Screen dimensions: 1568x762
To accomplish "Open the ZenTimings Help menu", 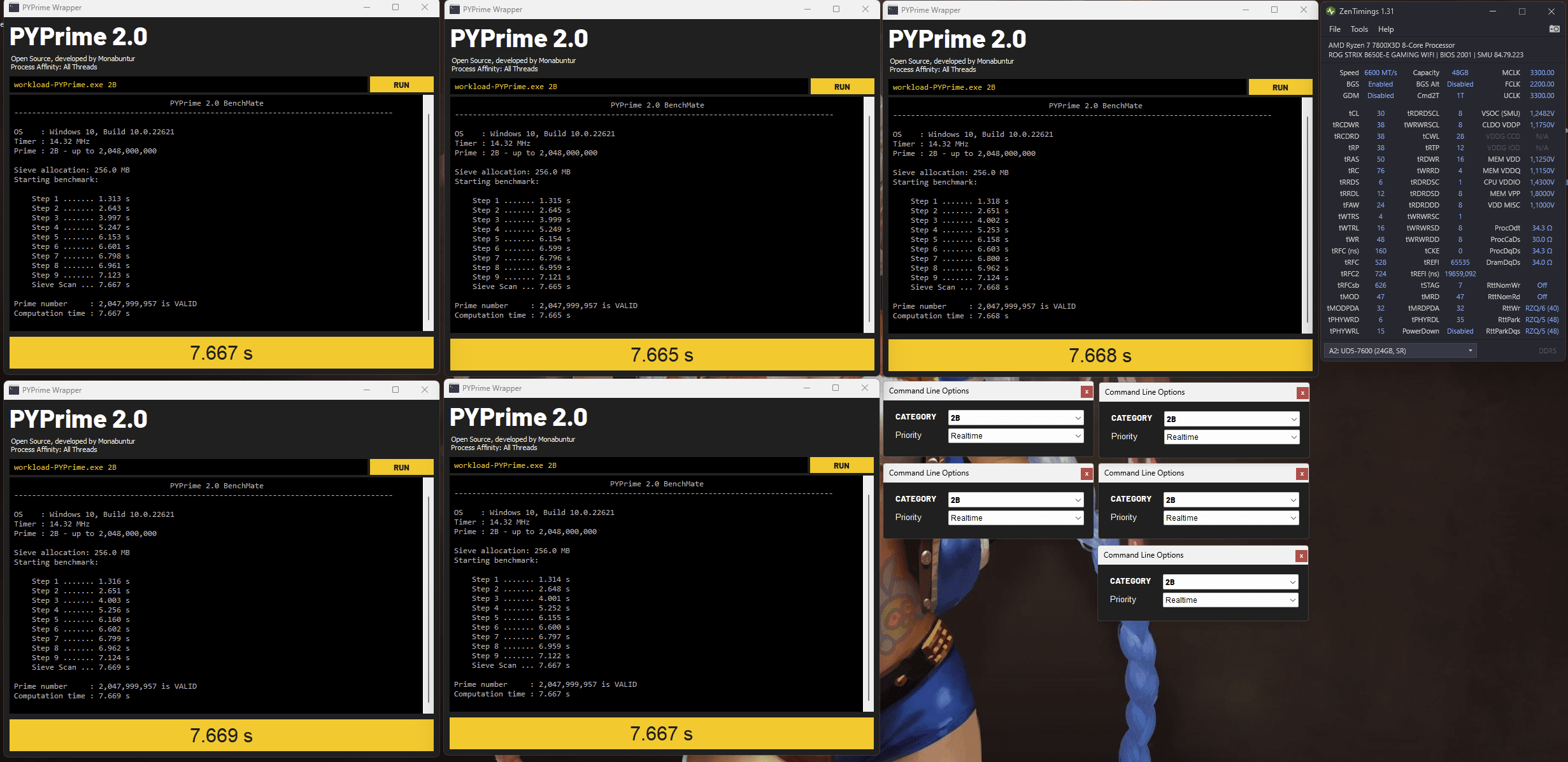I will tap(1385, 29).
